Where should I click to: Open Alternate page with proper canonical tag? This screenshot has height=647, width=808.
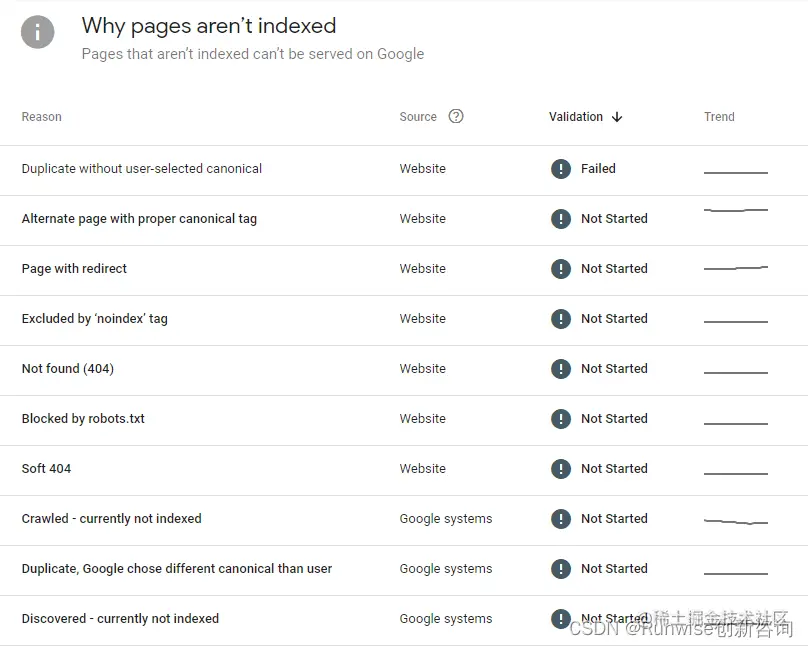(x=139, y=218)
